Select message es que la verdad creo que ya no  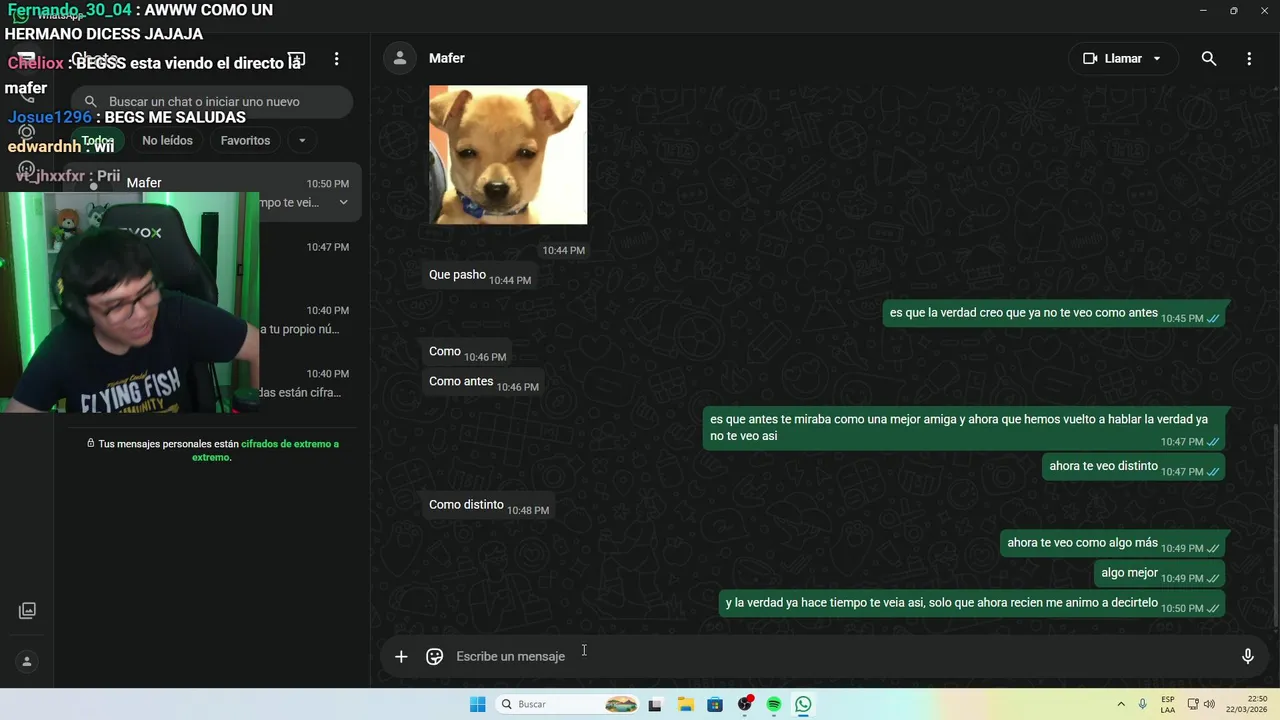[1054, 313]
